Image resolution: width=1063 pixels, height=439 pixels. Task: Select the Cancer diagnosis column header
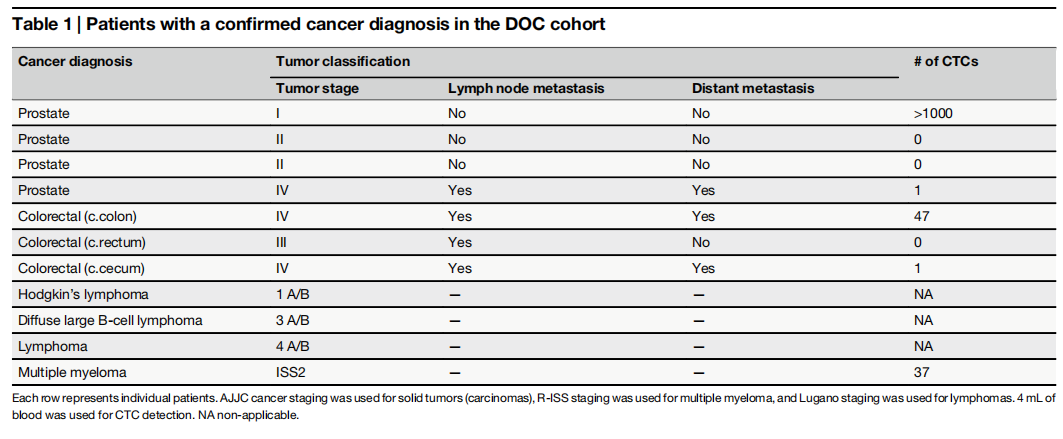pyautogui.click(x=75, y=61)
